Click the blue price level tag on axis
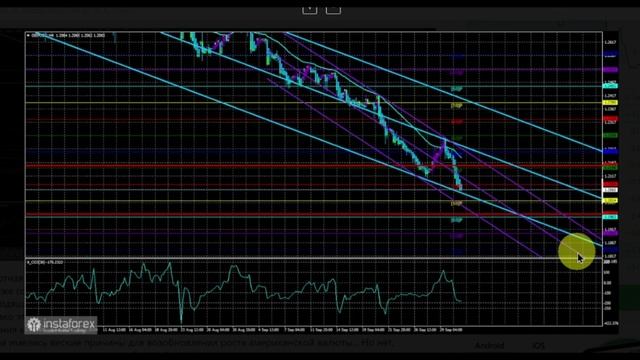The image size is (640, 360). (610, 151)
